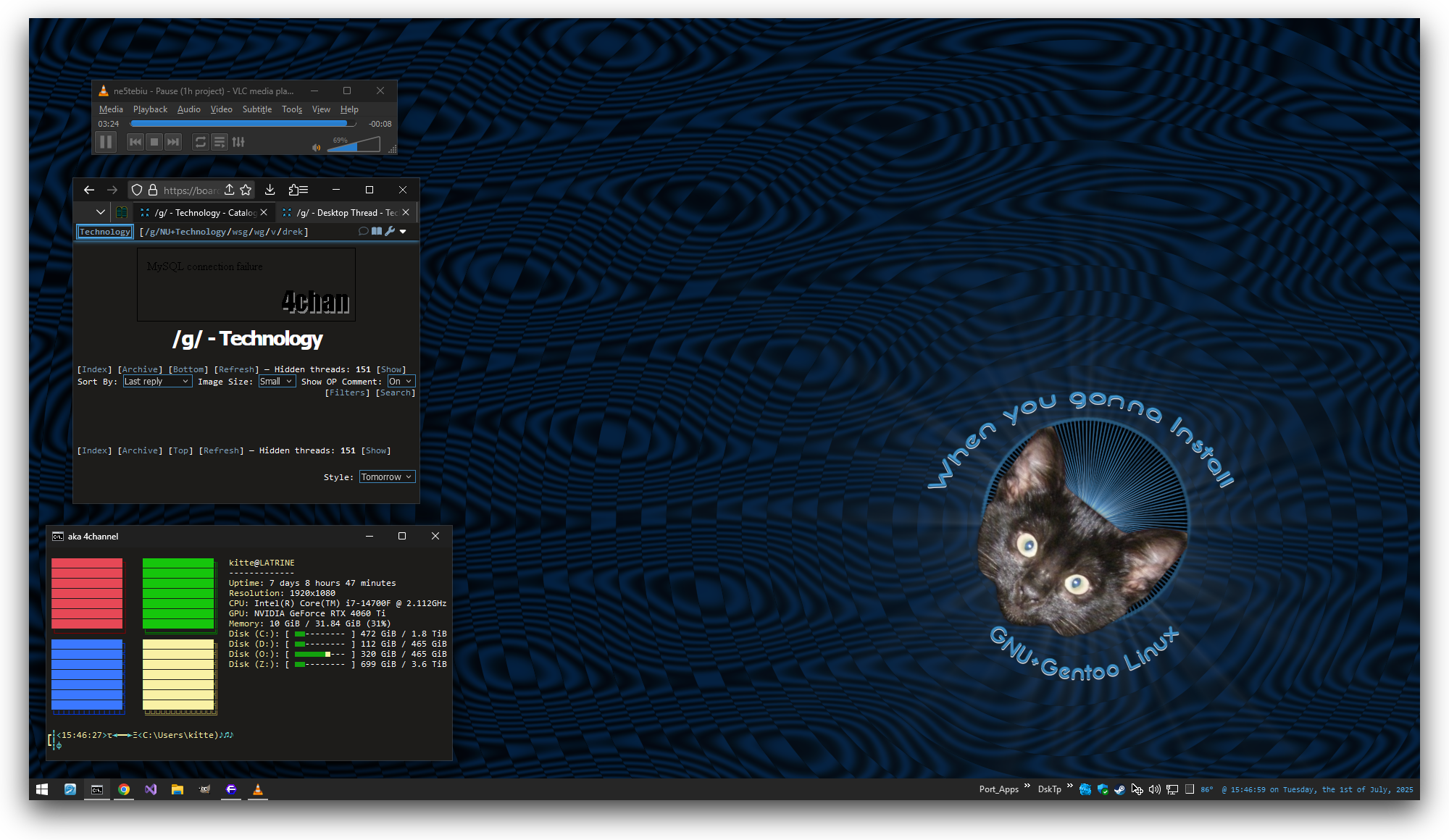Viewport: 1449px width, 840px height.
Task: Stop playback in VLC
Action: (x=154, y=142)
